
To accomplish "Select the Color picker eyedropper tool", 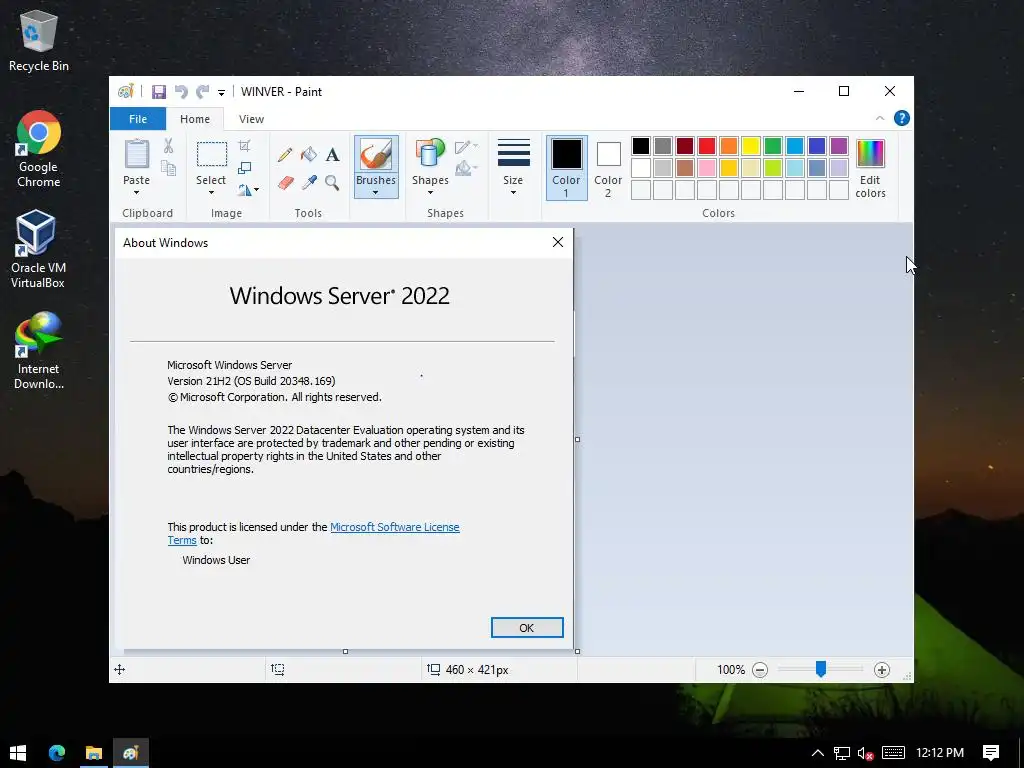I will (x=309, y=183).
